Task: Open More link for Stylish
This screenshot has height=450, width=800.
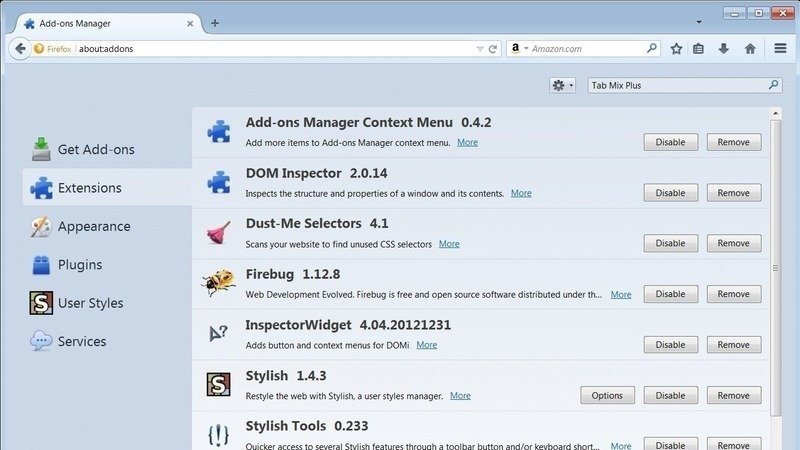Action: [x=460, y=395]
